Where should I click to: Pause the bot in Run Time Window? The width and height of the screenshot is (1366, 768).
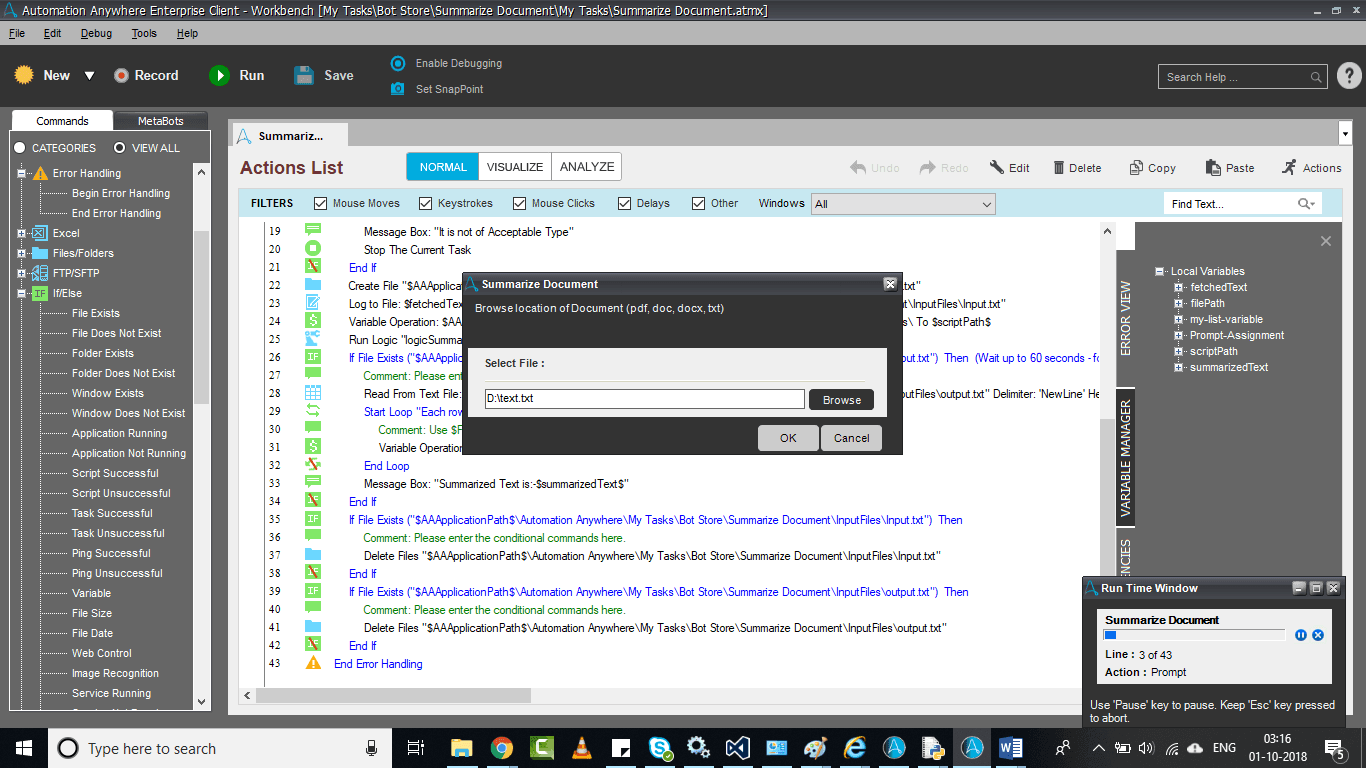pos(1301,635)
